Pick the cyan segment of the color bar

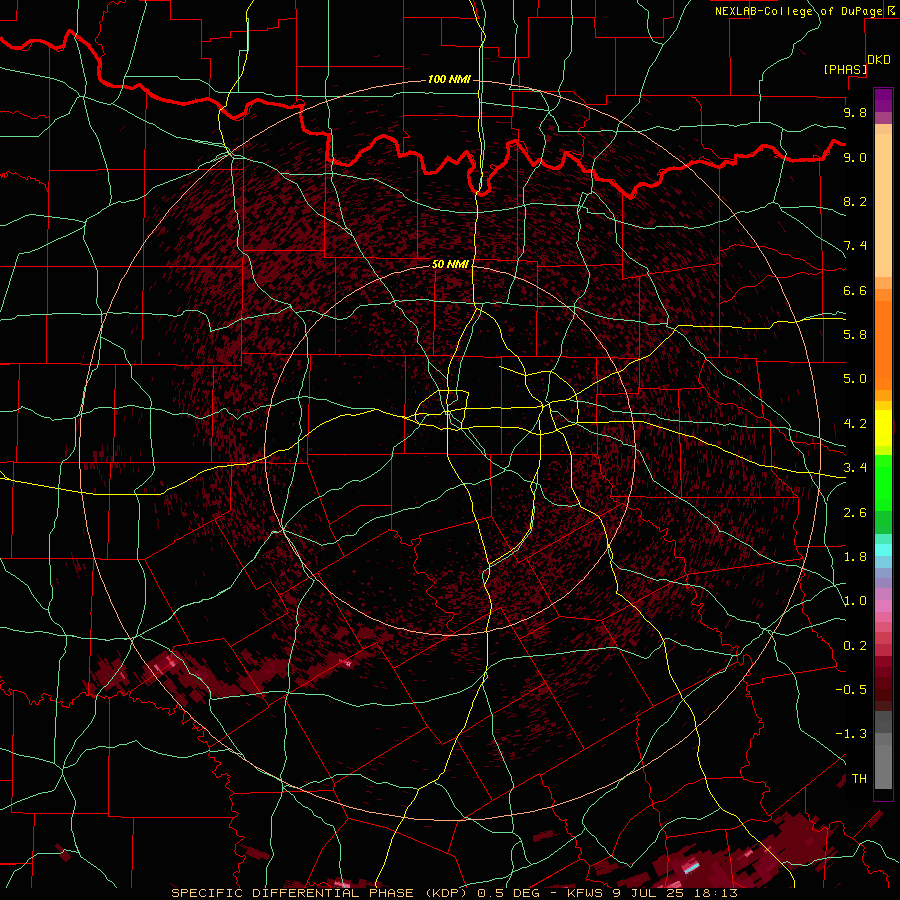coord(883,549)
